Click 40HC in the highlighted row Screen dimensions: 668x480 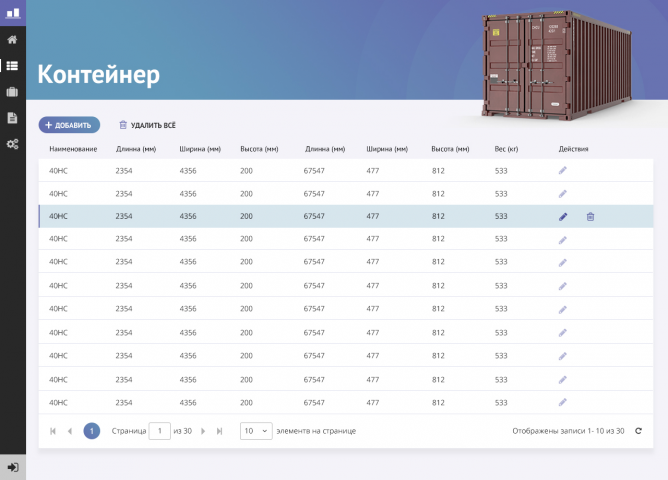[x=58, y=216]
